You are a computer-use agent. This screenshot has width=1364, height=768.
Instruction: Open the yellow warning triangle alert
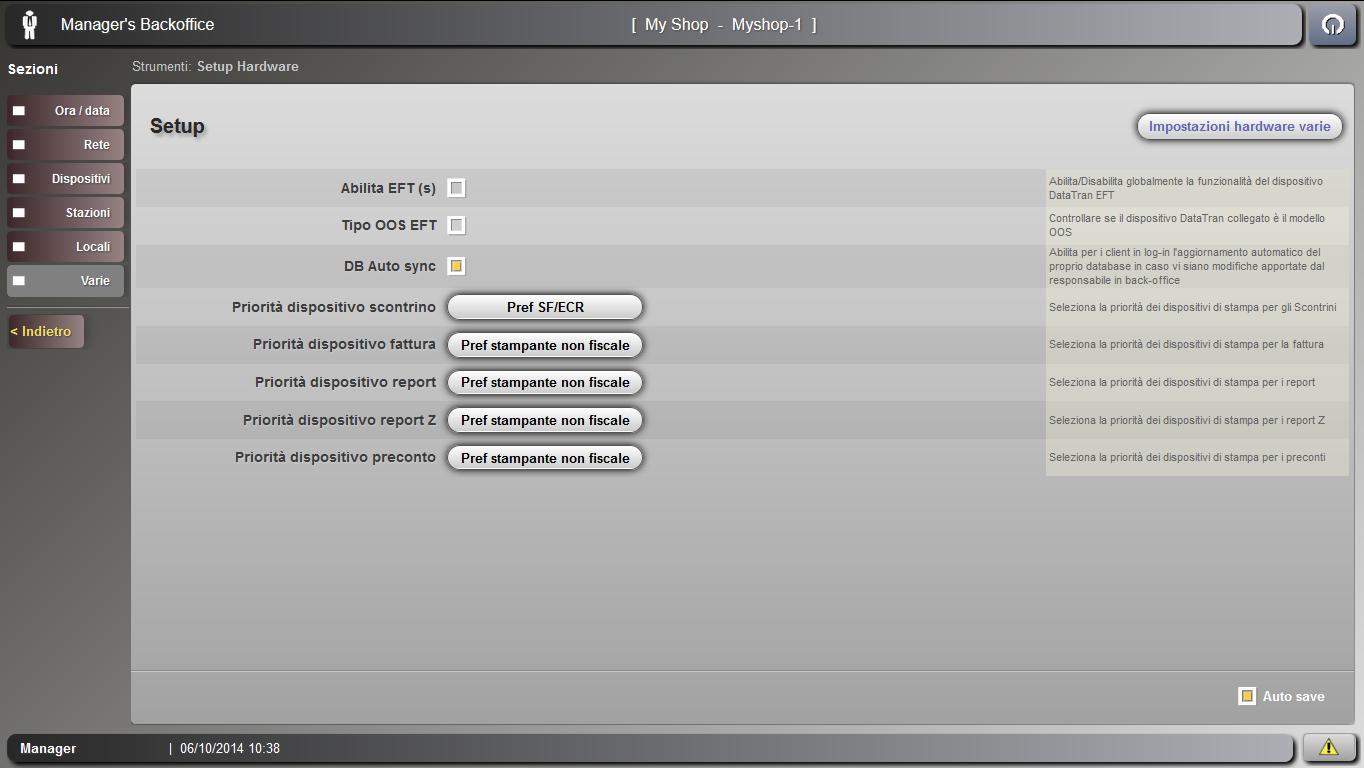tap(1329, 747)
